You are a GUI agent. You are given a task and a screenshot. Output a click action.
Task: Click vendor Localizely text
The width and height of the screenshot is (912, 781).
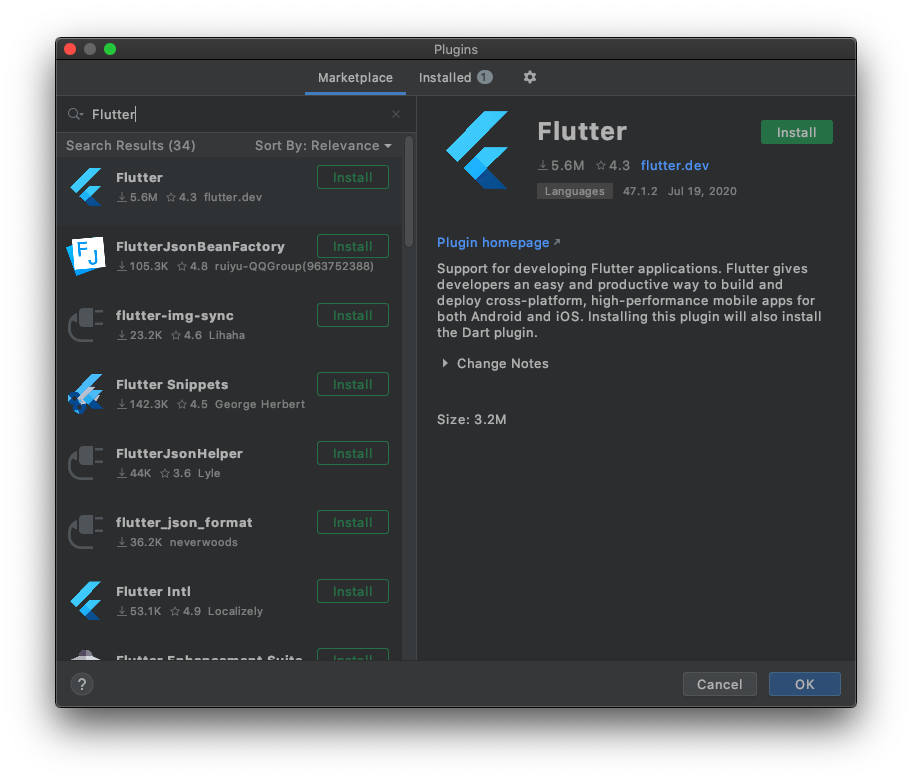236,611
